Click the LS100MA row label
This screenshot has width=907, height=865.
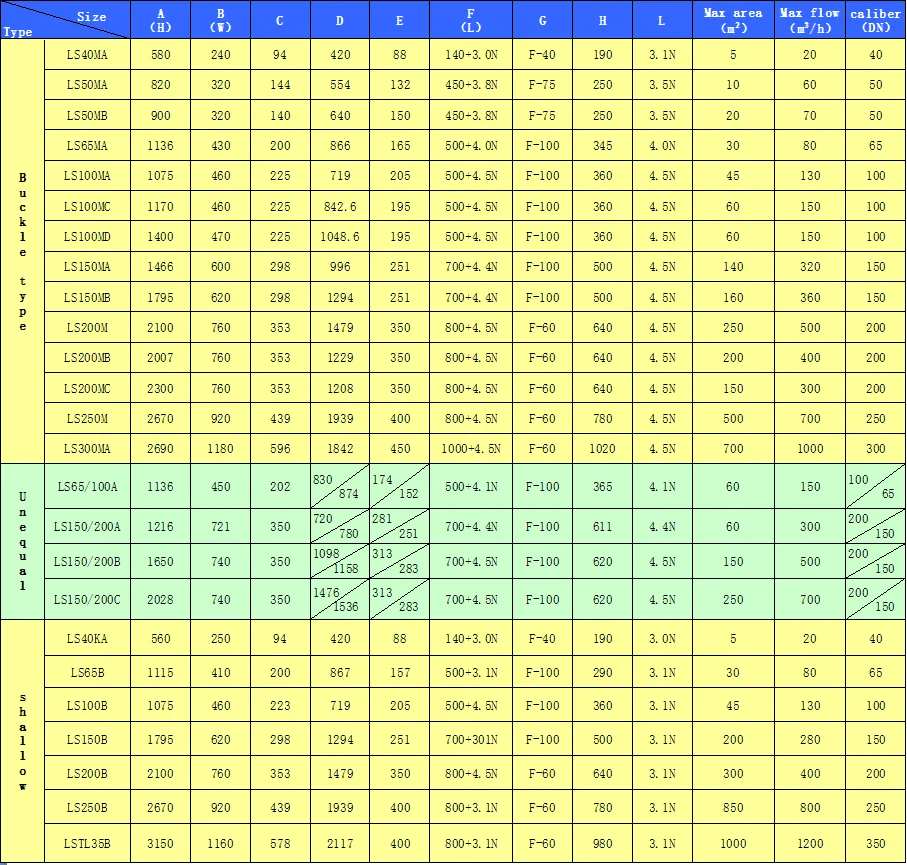tap(87, 175)
